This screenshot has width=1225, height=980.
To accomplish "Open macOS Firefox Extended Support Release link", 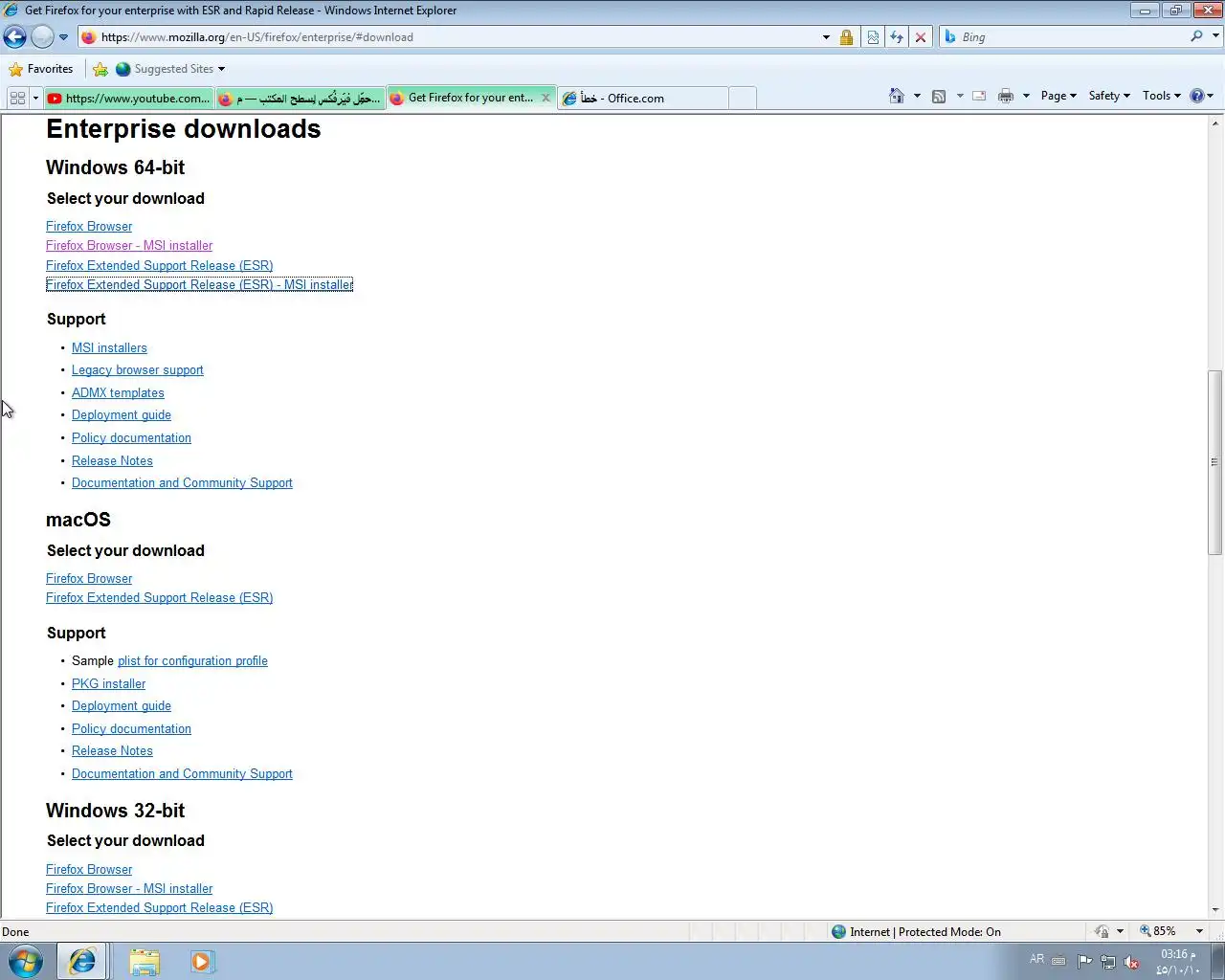I will (x=160, y=598).
